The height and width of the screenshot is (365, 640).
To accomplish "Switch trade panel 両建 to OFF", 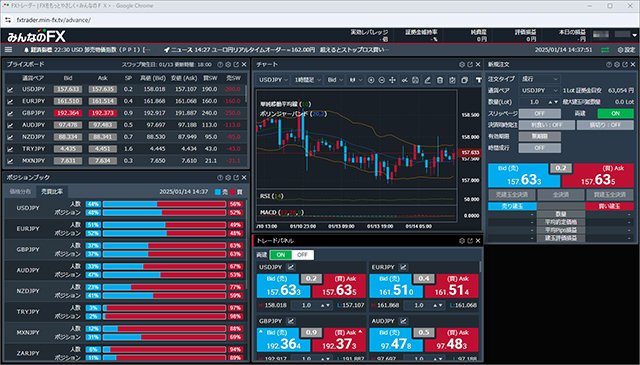I will tap(302, 255).
